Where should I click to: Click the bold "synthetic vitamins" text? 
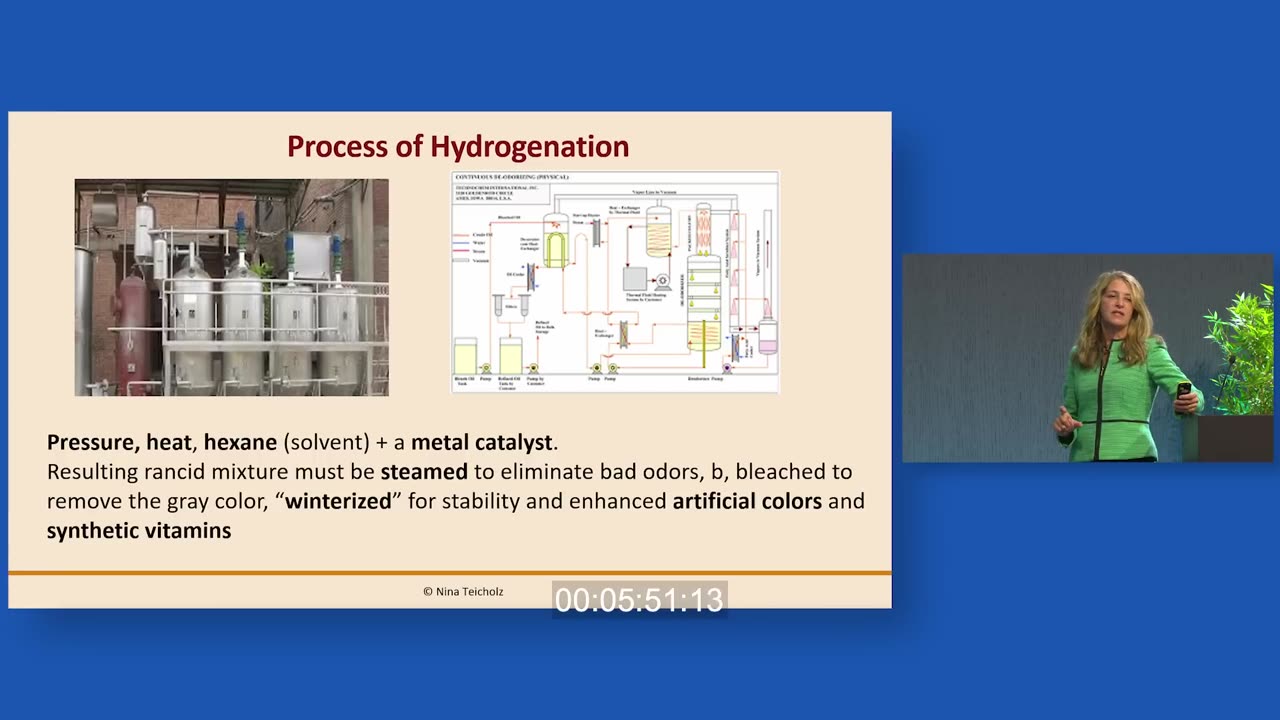coord(139,531)
